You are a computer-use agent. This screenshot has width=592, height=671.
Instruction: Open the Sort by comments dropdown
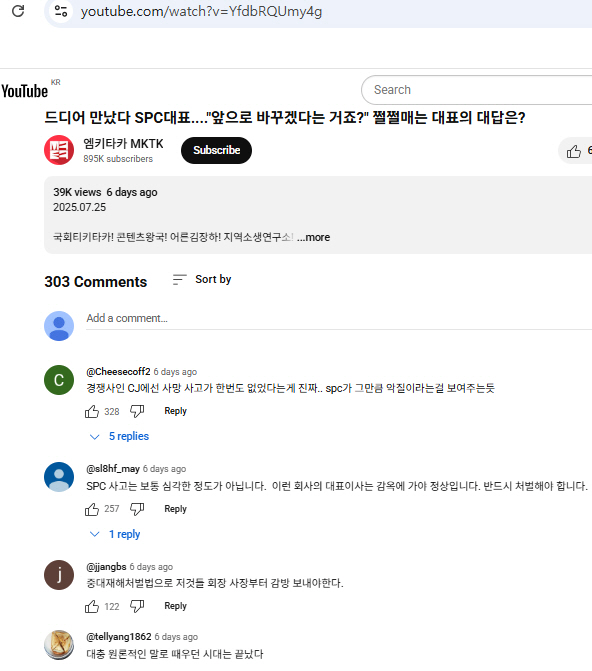click(202, 279)
